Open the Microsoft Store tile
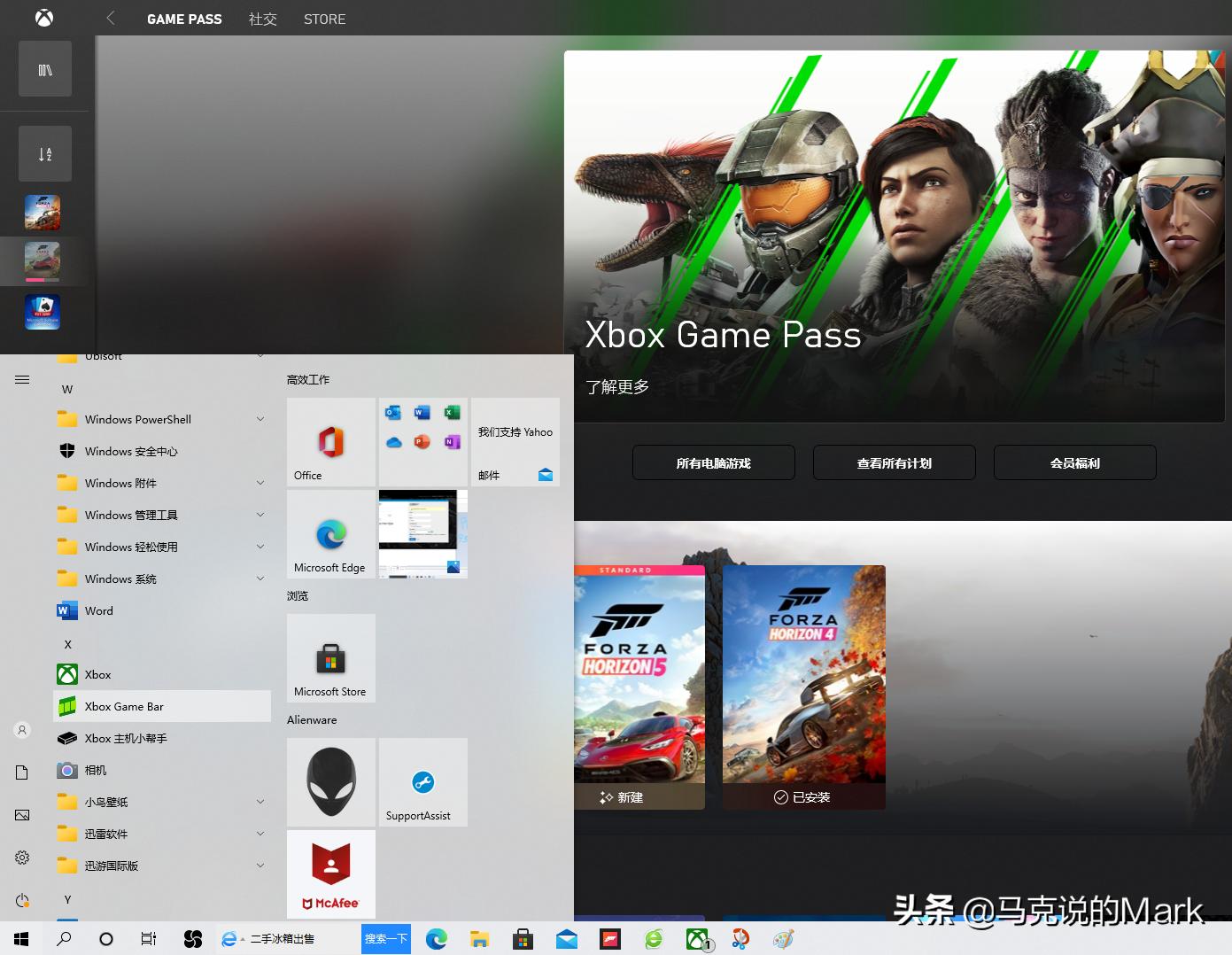Image resolution: width=1232 pixels, height=955 pixels. pyautogui.click(x=330, y=658)
